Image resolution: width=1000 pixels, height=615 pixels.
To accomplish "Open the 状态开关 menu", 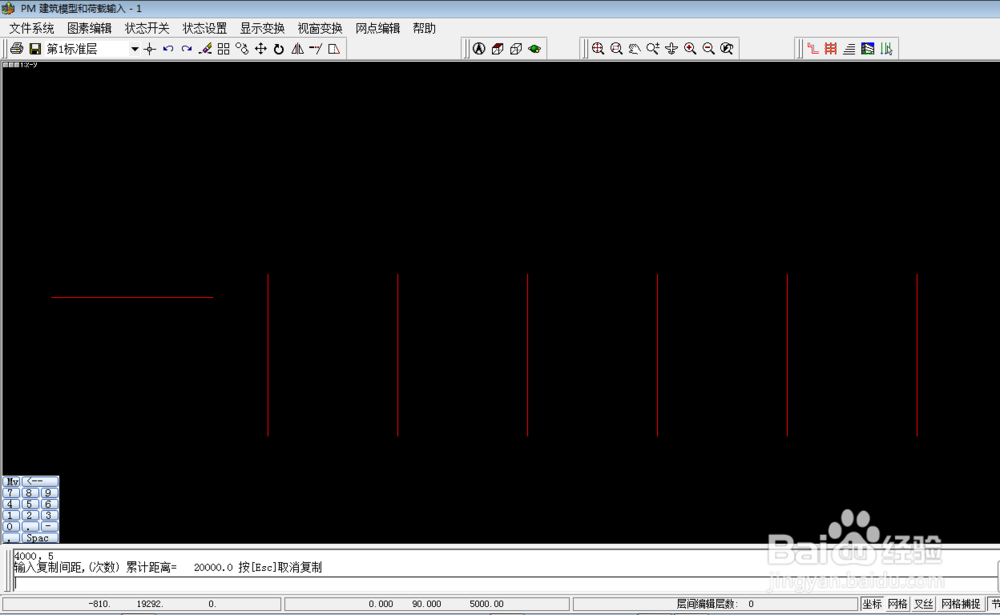I will [147, 28].
